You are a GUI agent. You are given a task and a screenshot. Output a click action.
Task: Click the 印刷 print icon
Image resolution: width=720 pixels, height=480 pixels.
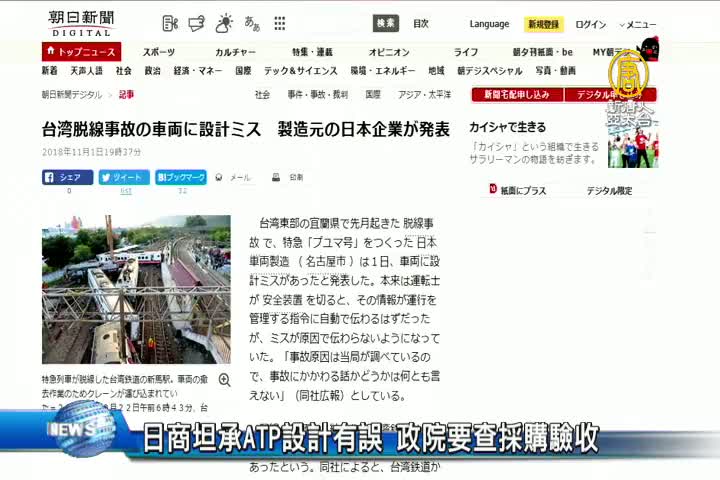[x=289, y=177]
